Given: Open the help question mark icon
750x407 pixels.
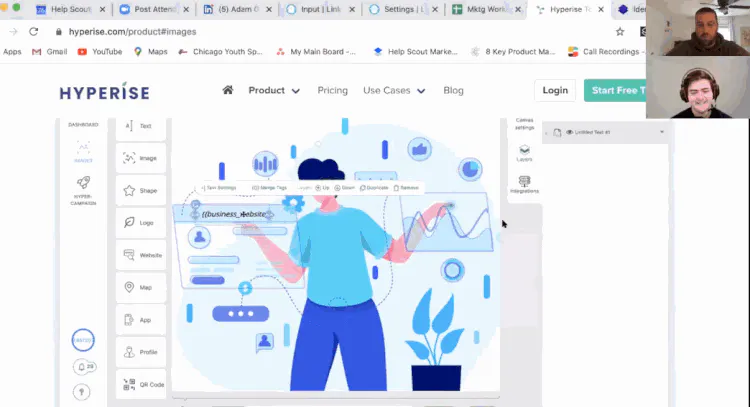Looking at the screenshot, I should (x=81, y=392).
